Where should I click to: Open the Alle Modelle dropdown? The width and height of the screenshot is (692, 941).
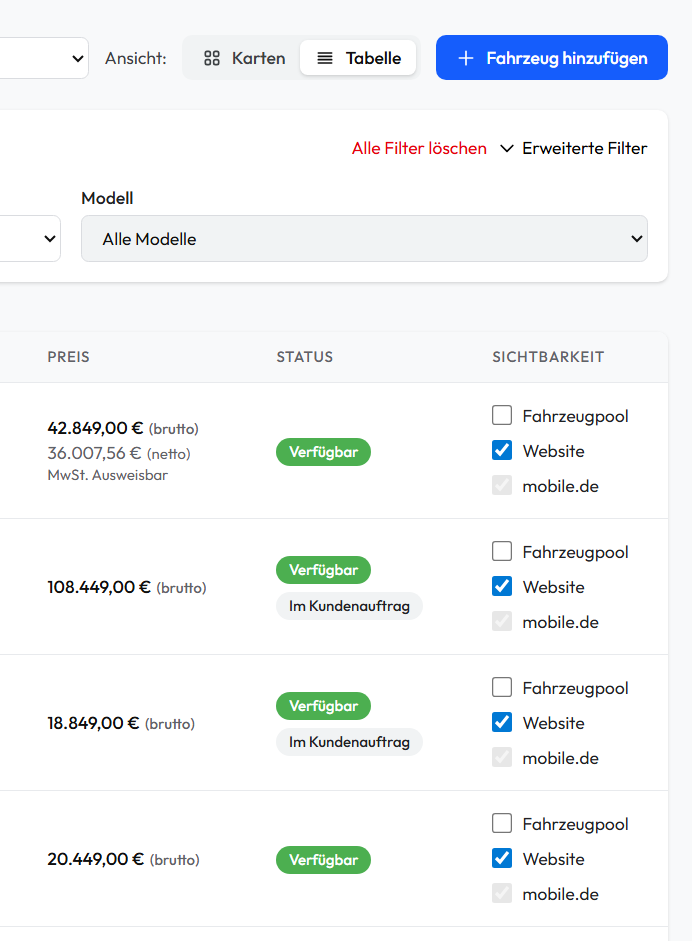[364, 239]
